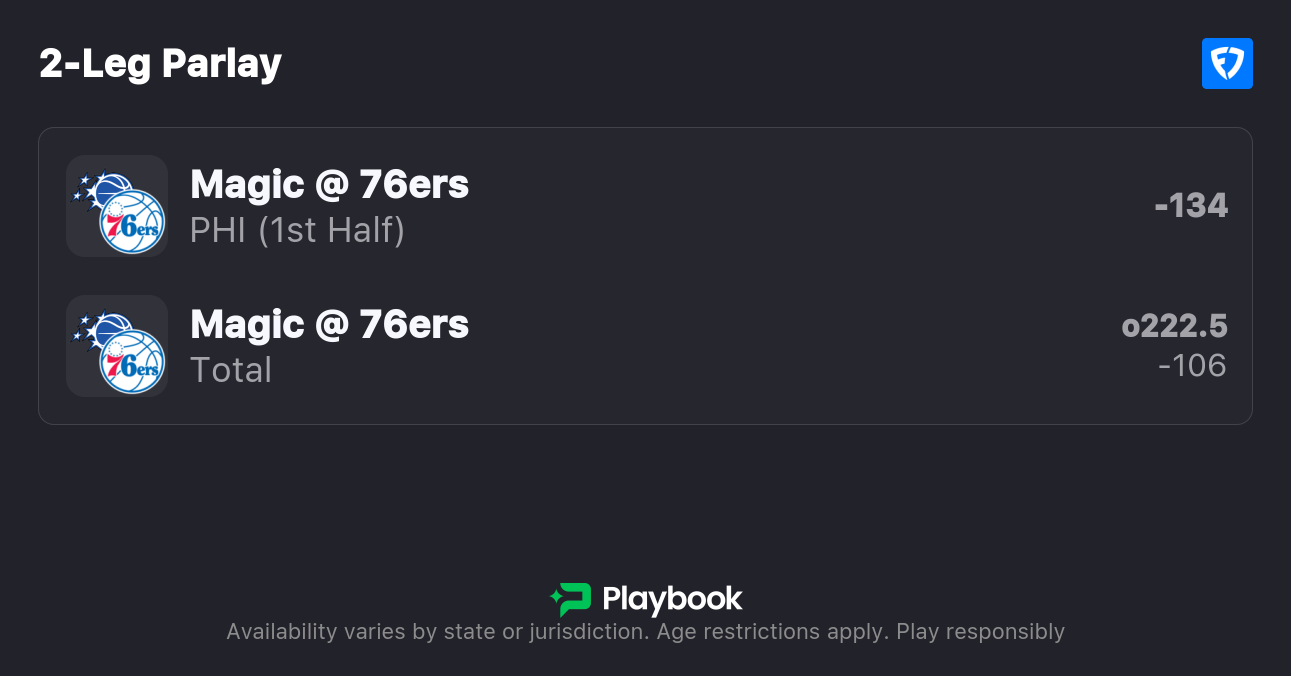1291x676 pixels.
Task: Select the Total bet type label
Action: (x=231, y=370)
